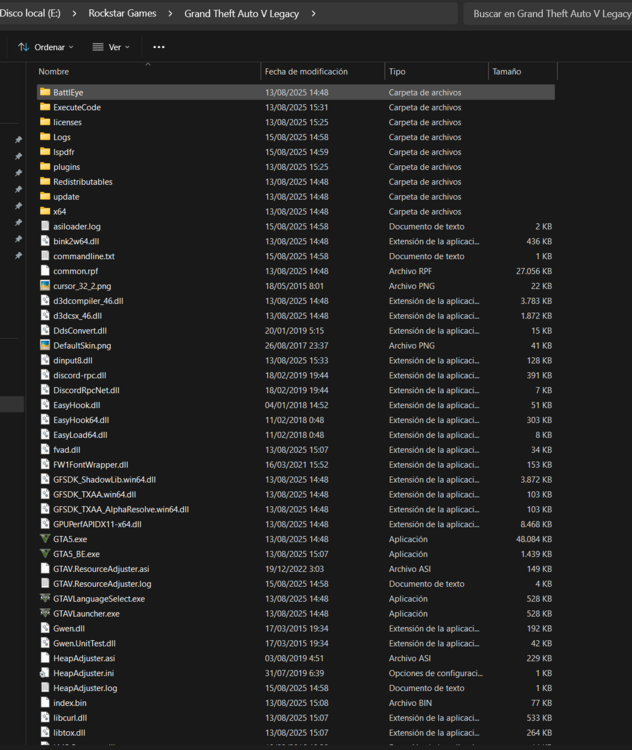Image resolution: width=632 pixels, height=750 pixels.
Task: Click the index.bin file icon
Action: (x=45, y=702)
